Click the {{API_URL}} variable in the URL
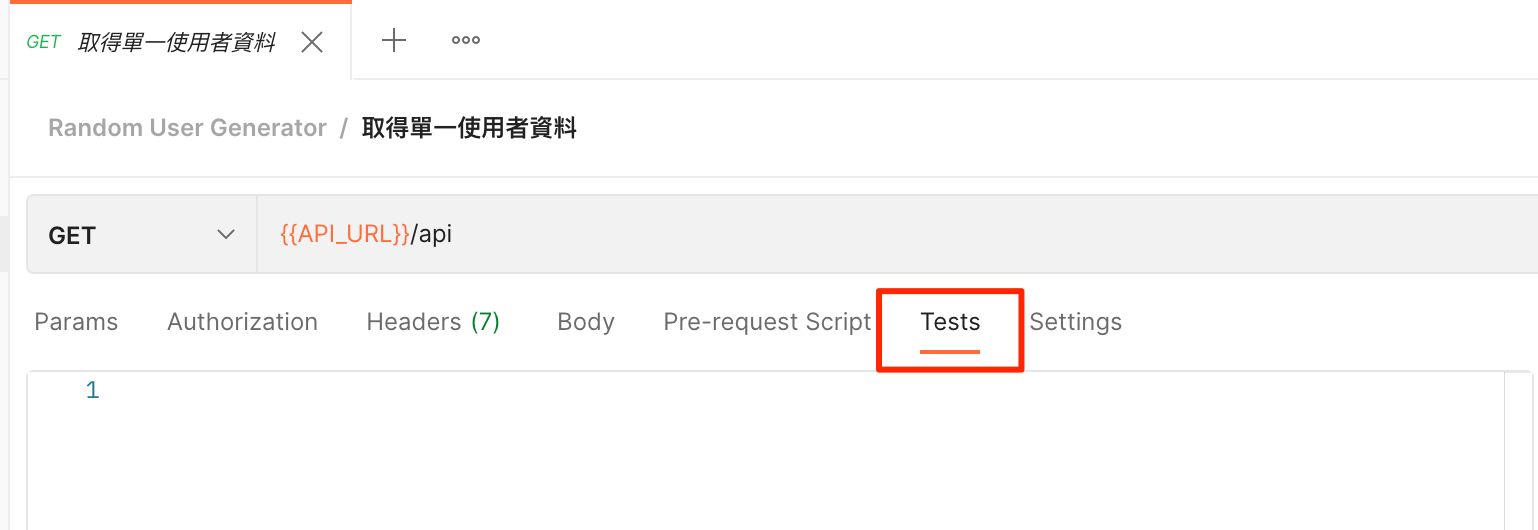1538x530 pixels. coord(345,235)
